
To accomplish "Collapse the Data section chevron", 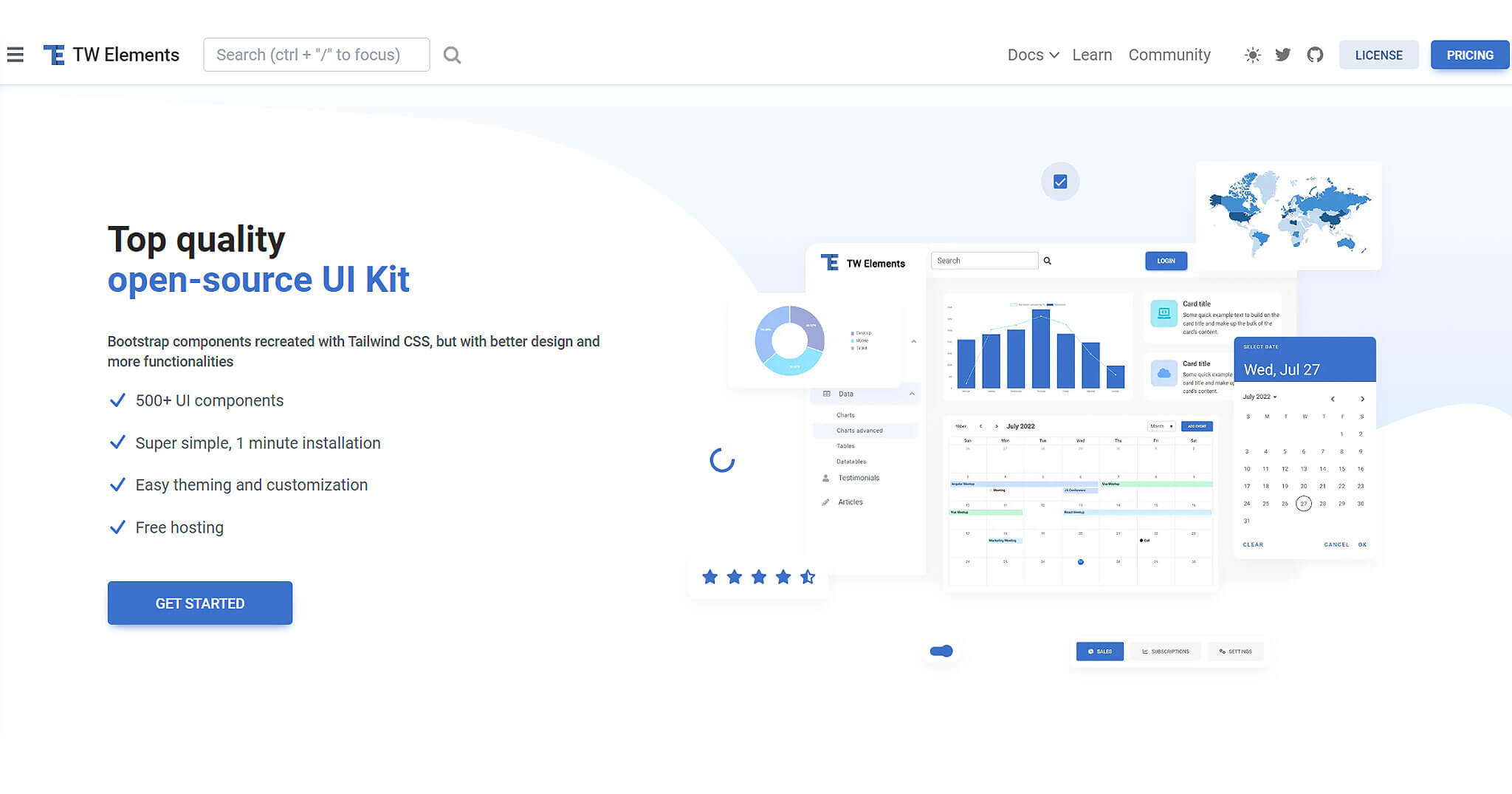I will coord(912,394).
